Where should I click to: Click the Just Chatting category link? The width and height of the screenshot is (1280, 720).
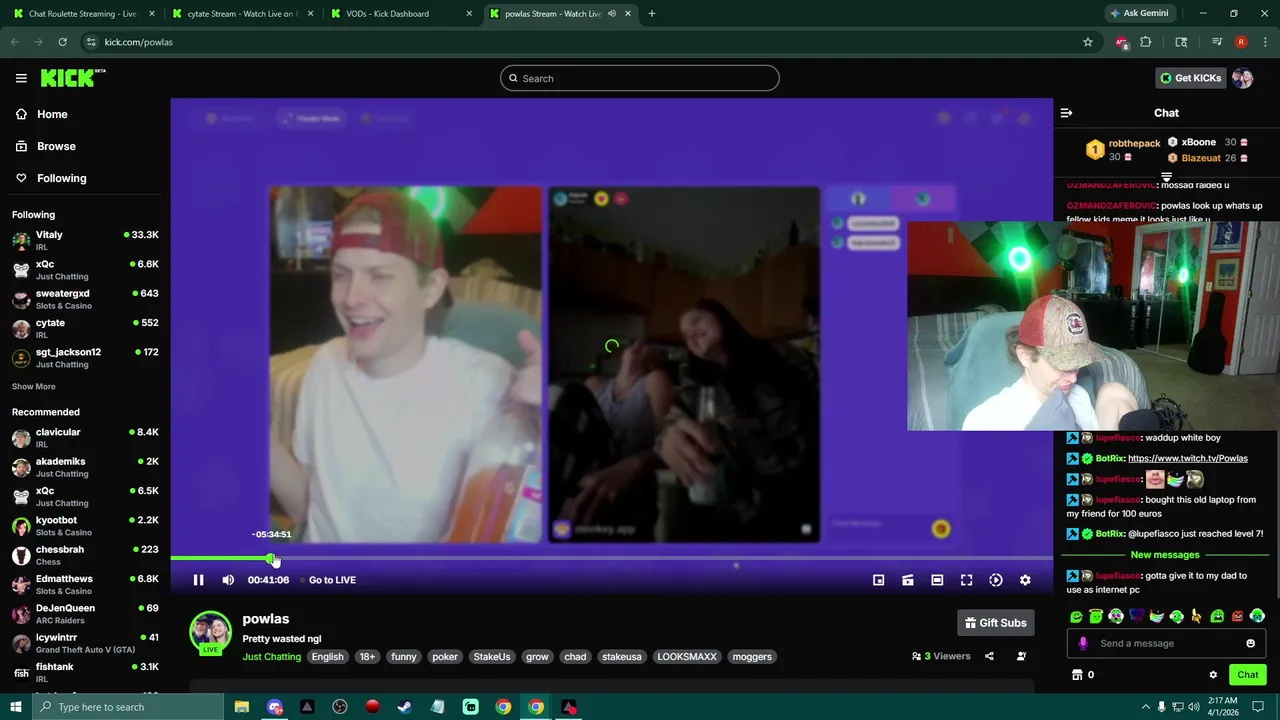click(x=271, y=657)
